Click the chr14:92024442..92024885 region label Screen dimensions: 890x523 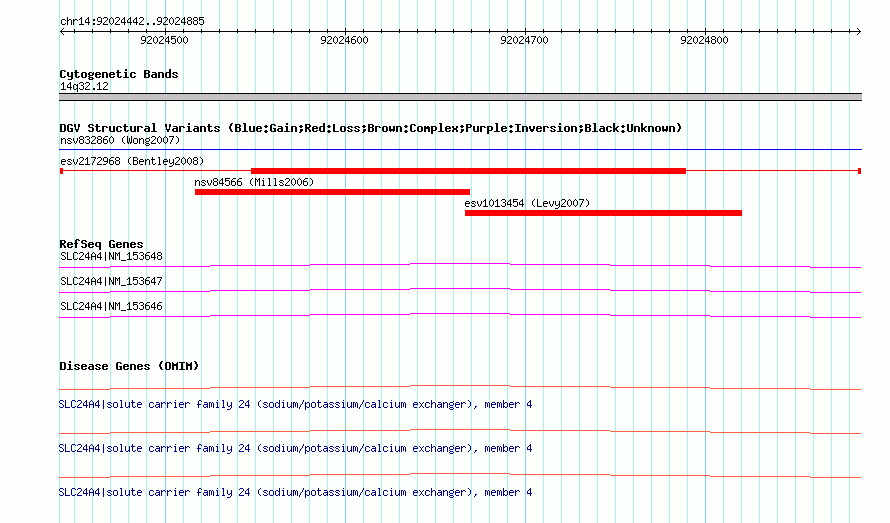(x=132, y=21)
